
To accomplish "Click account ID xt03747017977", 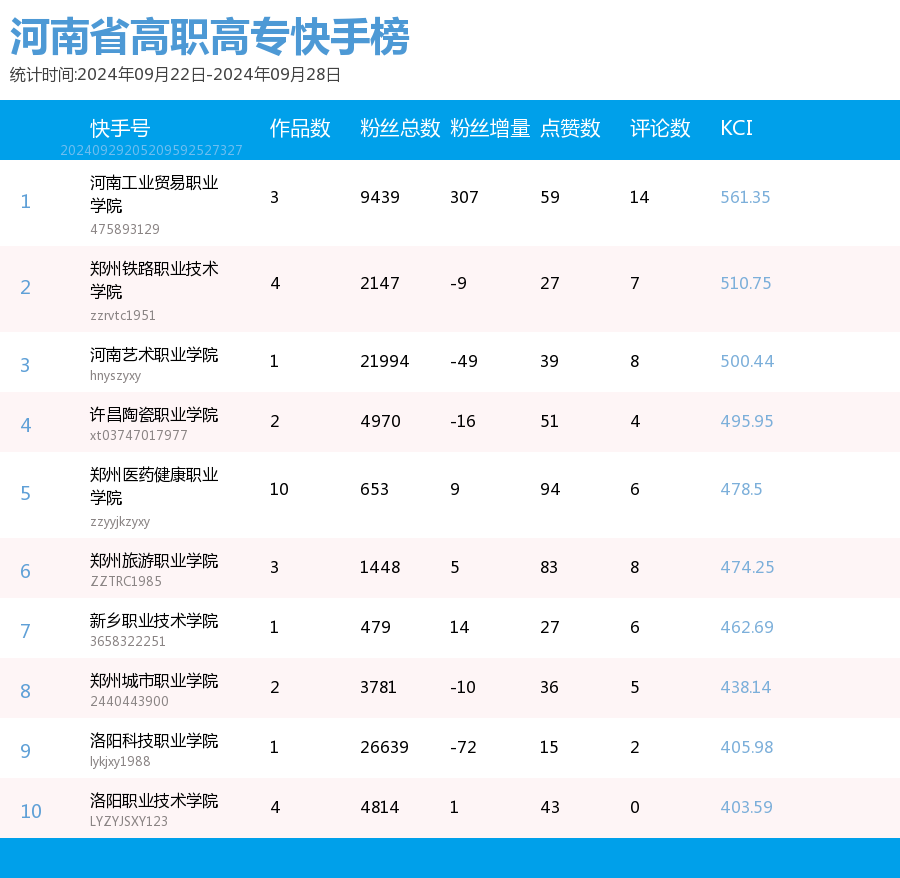I will pos(138,435).
